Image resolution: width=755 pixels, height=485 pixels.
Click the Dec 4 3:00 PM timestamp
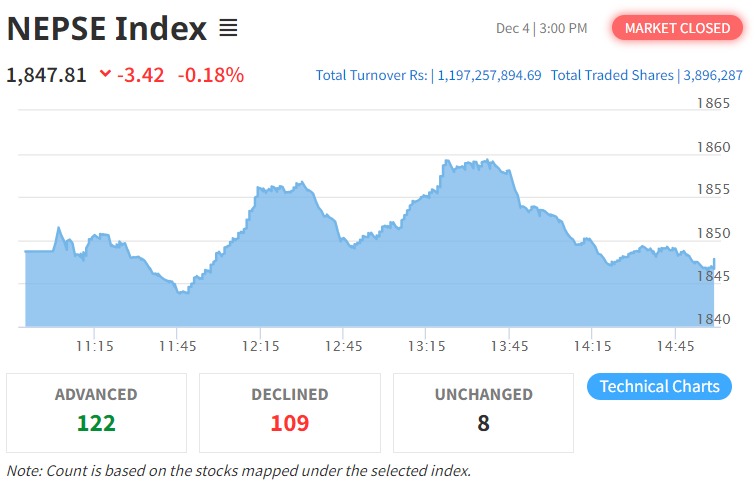click(541, 28)
